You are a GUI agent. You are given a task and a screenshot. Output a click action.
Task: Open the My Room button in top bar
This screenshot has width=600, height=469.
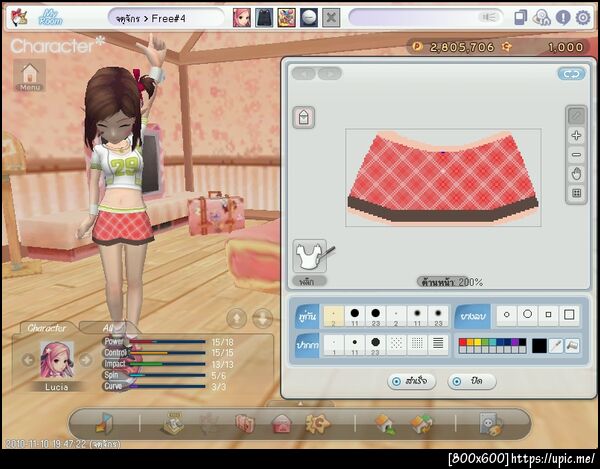[x=51, y=17]
